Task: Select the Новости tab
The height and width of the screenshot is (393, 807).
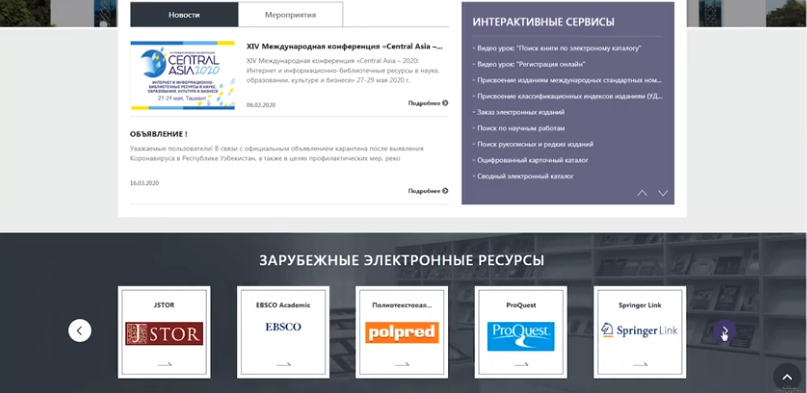Action: pos(184,14)
